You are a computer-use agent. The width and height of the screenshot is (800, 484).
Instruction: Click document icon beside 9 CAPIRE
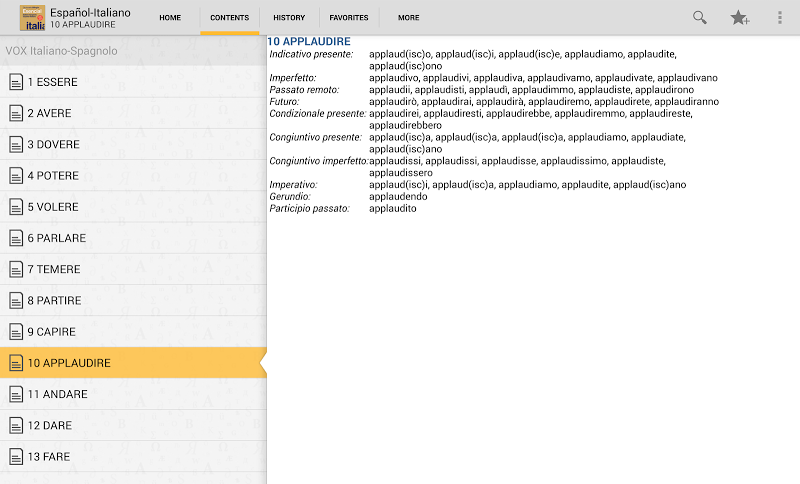click(x=16, y=332)
